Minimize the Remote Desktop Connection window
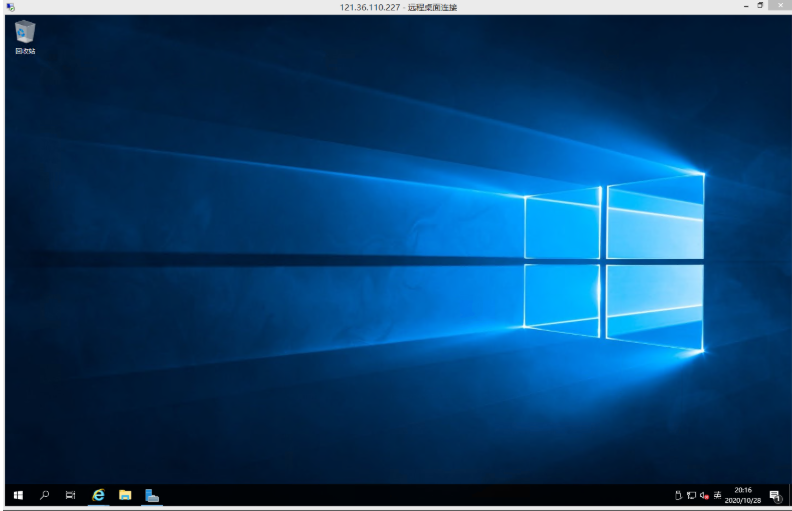This screenshot has height=511, width=792. coord(746,6)
